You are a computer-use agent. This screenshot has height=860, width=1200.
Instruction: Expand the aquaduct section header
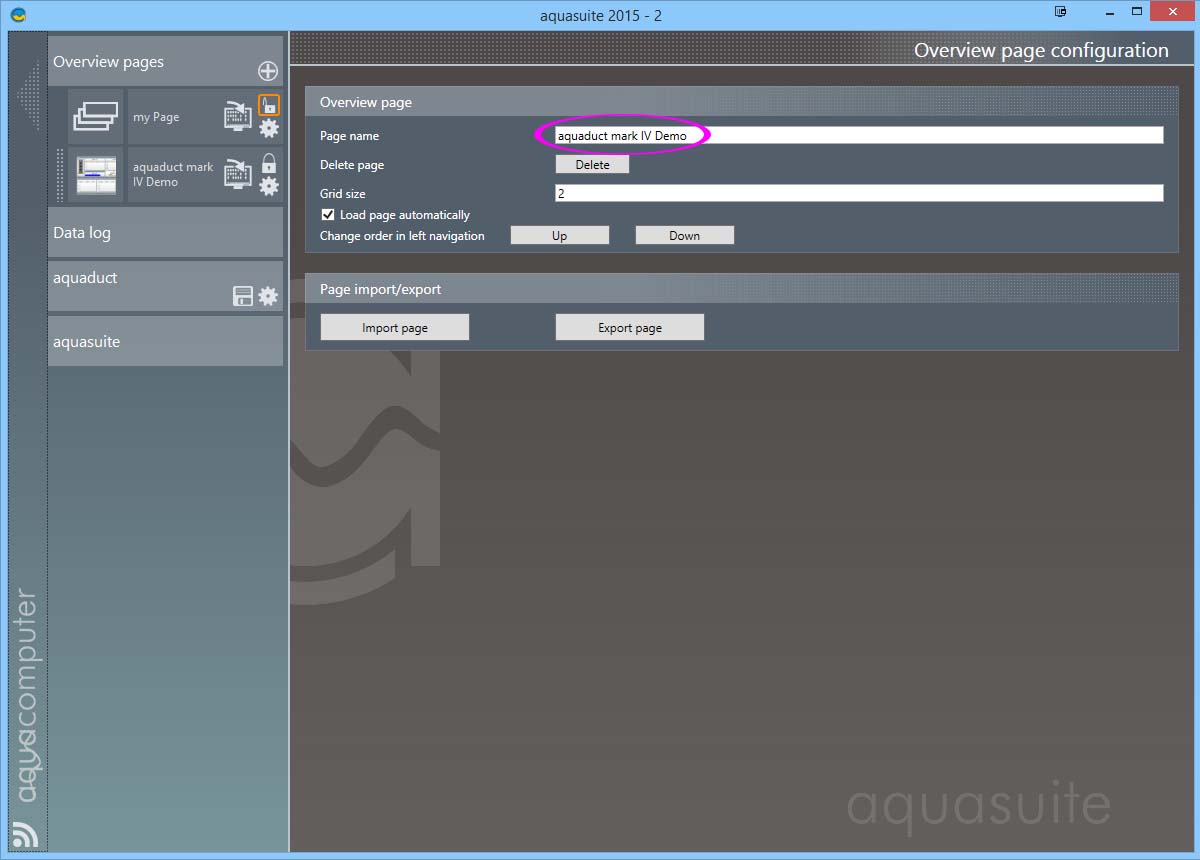pyautogui.click(x=166, y=287)
